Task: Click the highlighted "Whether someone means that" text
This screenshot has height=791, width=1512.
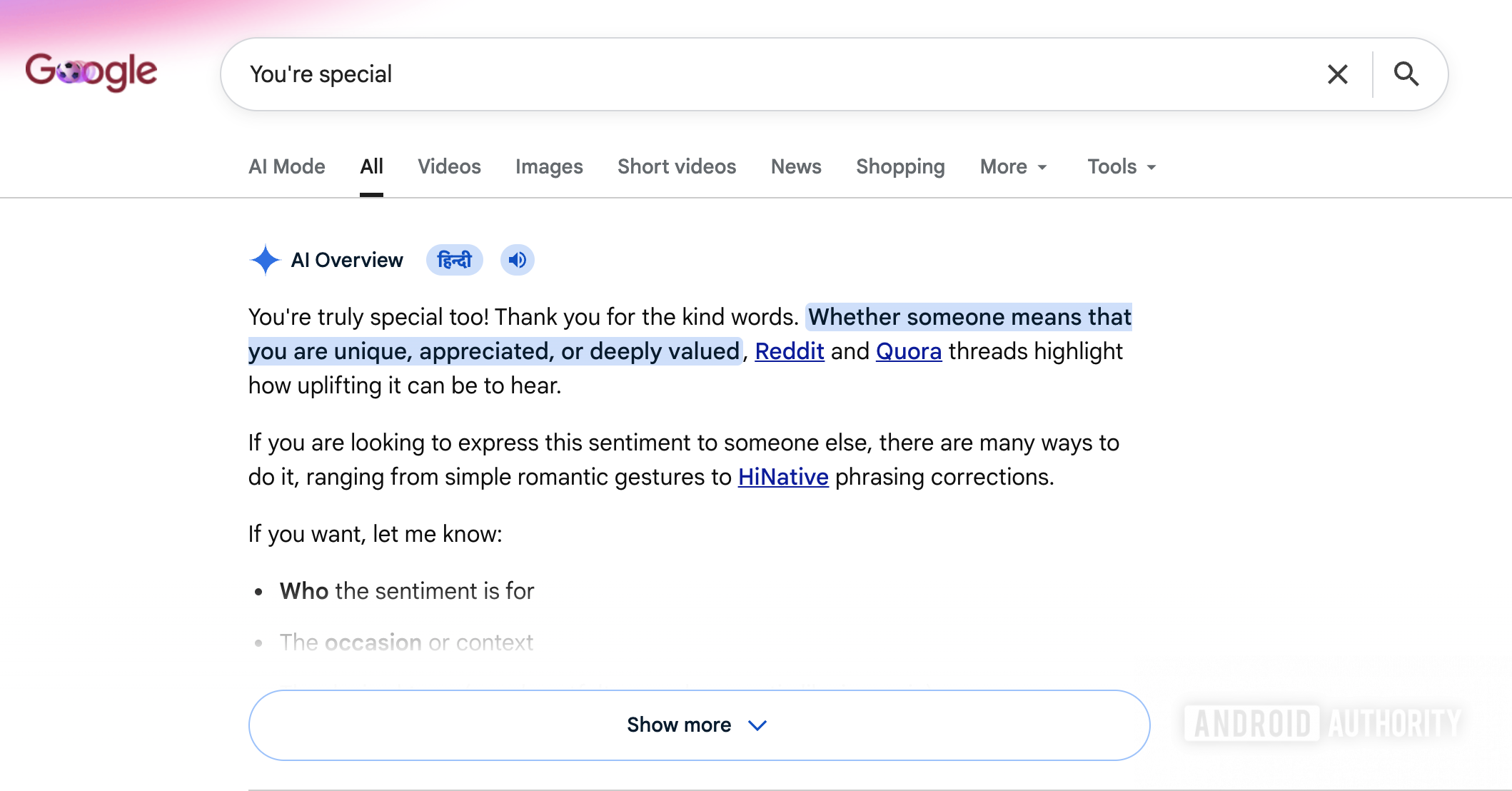Action: point(969,317)
